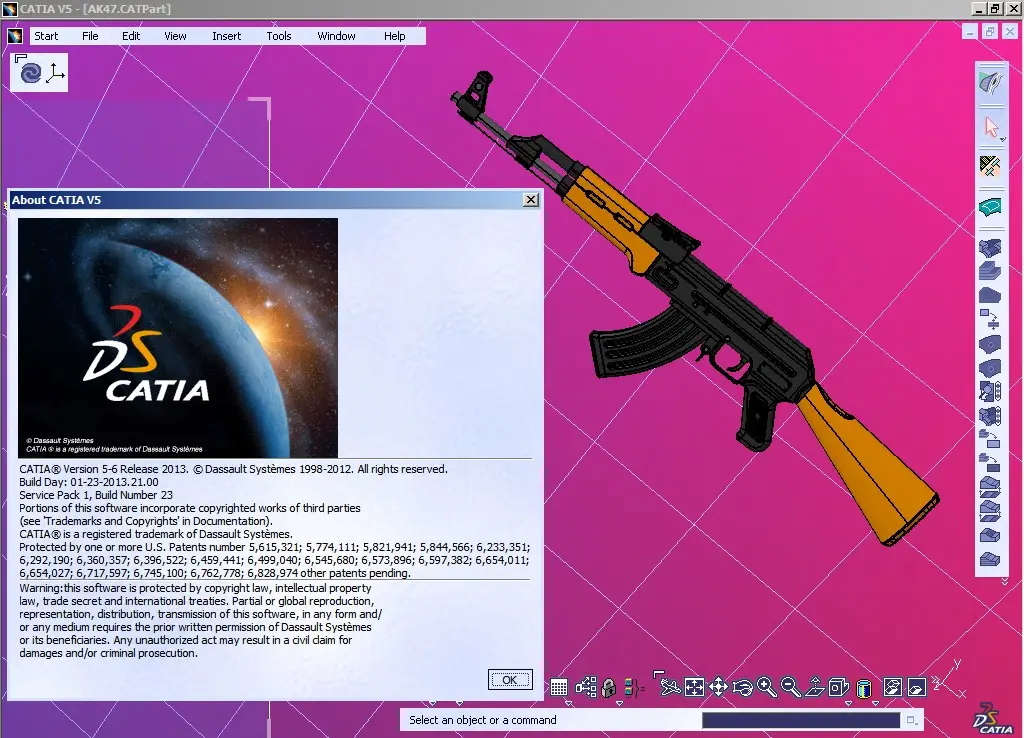Screen dimensions: 1024x738
Task: Open the dropdown arrow under the padlock icon
Action: [619, 703]
